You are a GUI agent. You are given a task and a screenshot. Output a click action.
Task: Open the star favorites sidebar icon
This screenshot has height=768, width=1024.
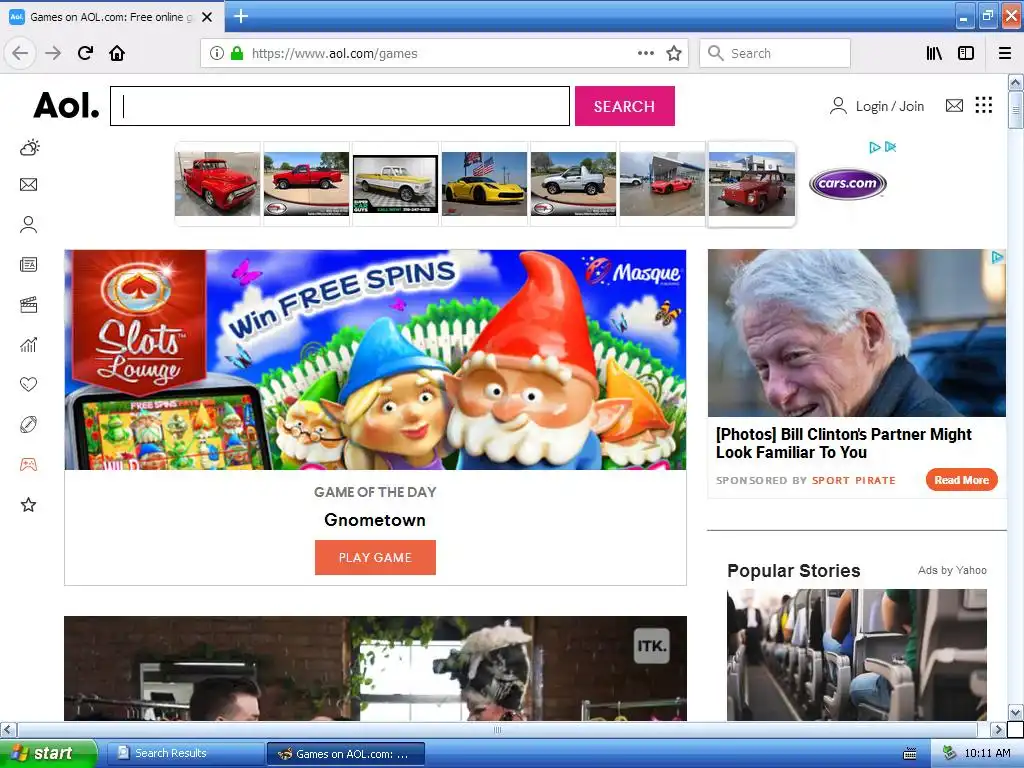pos(28,504)
